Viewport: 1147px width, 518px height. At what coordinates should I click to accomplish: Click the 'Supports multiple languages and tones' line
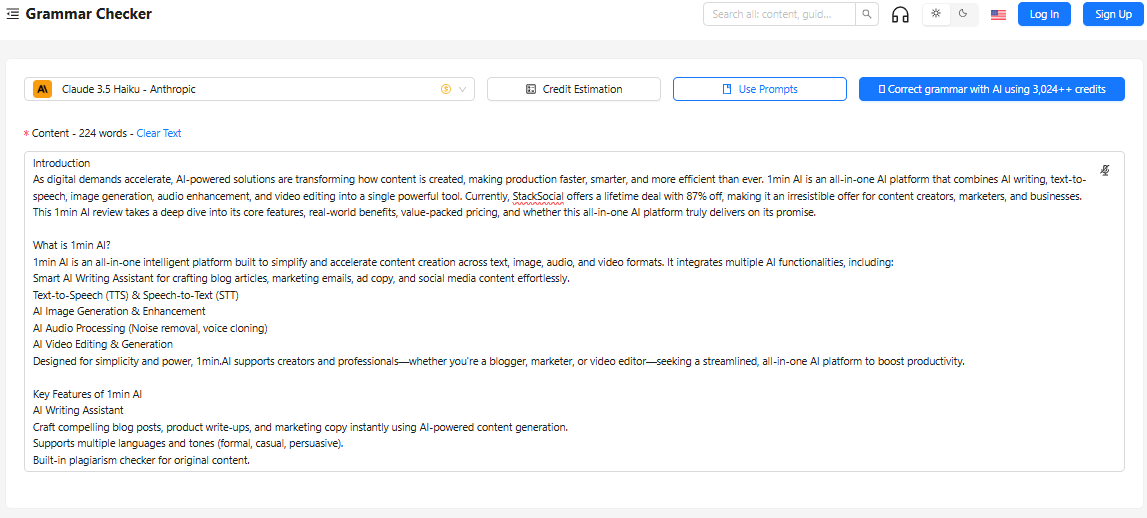pos(189,443)
